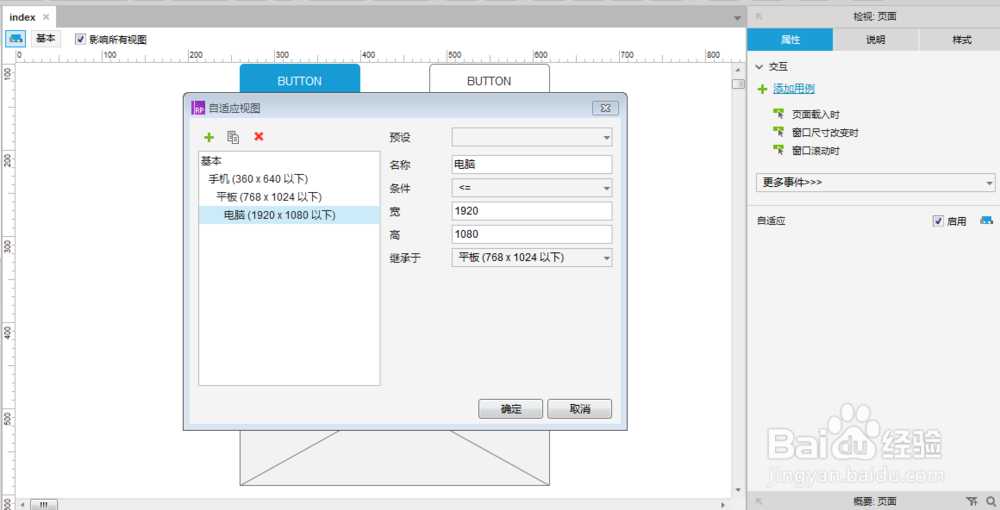Open the 继承于 dropdown
Screen dimensions: 1000x510
532,258
